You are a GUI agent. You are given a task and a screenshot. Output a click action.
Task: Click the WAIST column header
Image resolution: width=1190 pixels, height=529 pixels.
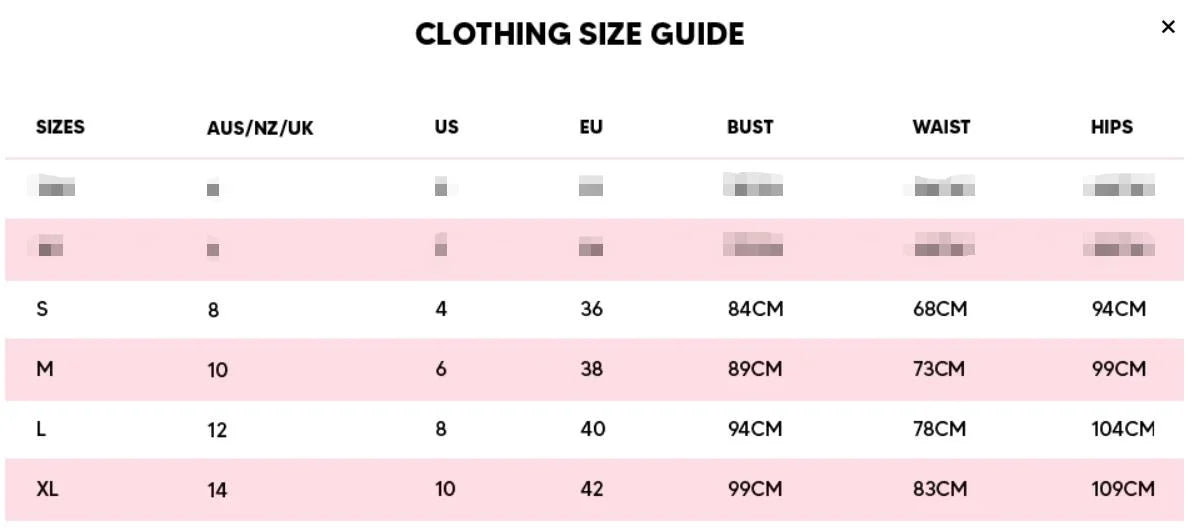[941, 128]
